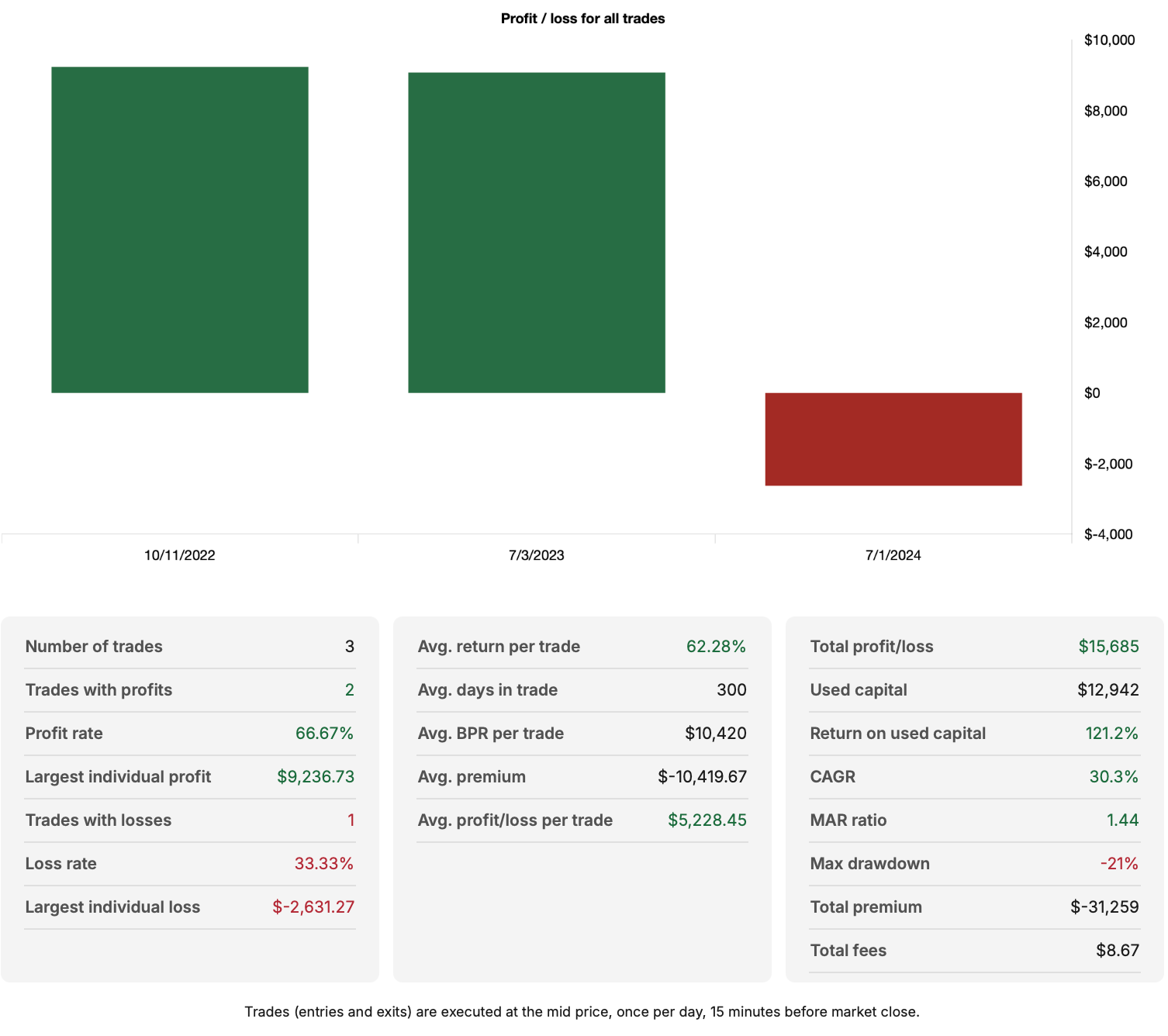Click the chart title Profit / loss for all trades
1168x1036 pixels.
click(x=582, y=19)
